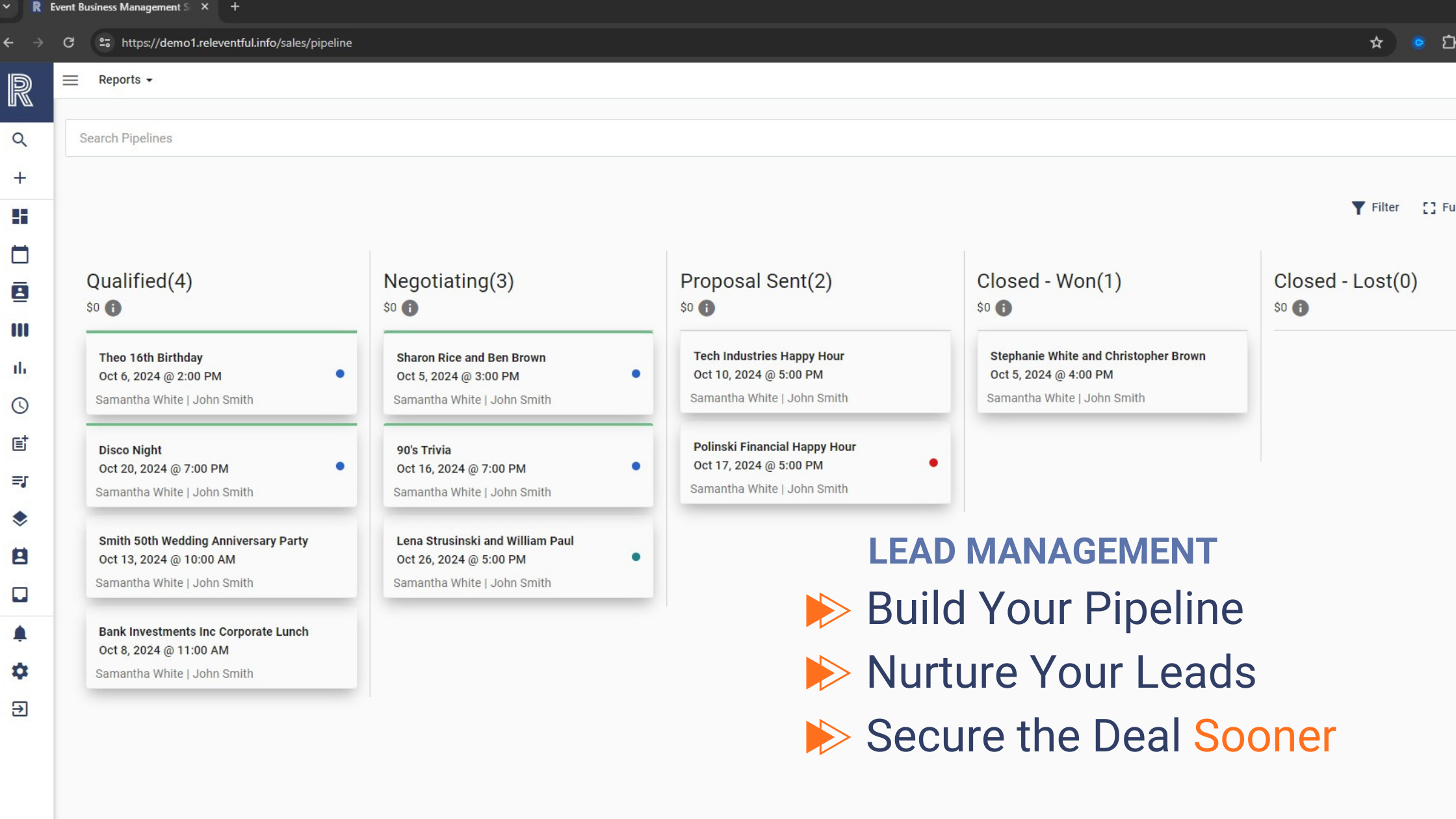Open the hamburger navigation menu
1456x819 pixels.
pyautogui.click(x=70, y=79)
